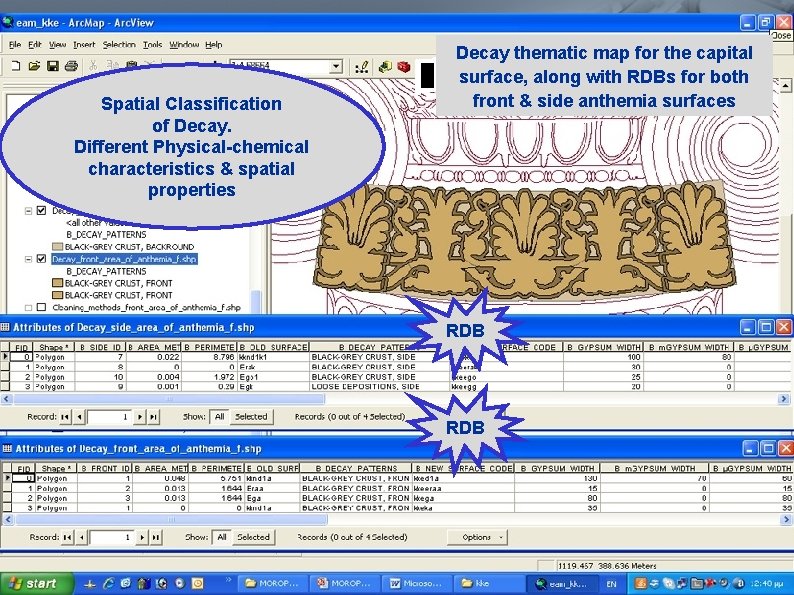This screenshot has width=794, height=595.
Task: Click first BLACK-GREY CRUST, FRONT legend swatch
Action: (57, 283)
